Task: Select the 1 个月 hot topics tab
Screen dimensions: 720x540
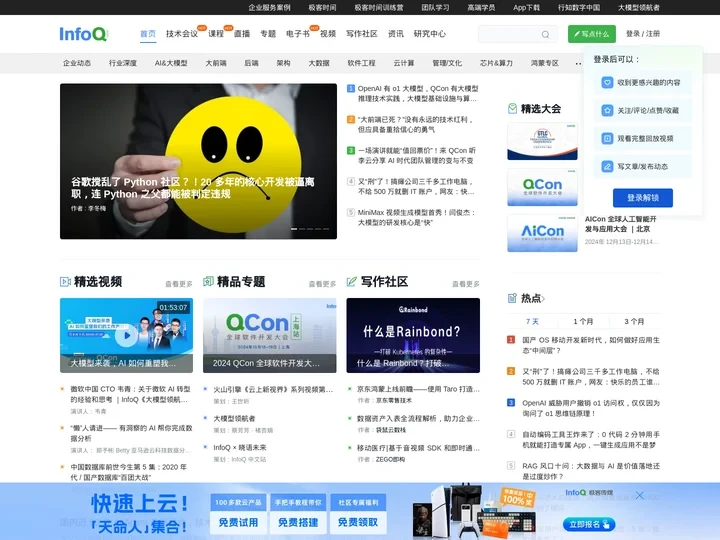Action: (x=583, y=321)
